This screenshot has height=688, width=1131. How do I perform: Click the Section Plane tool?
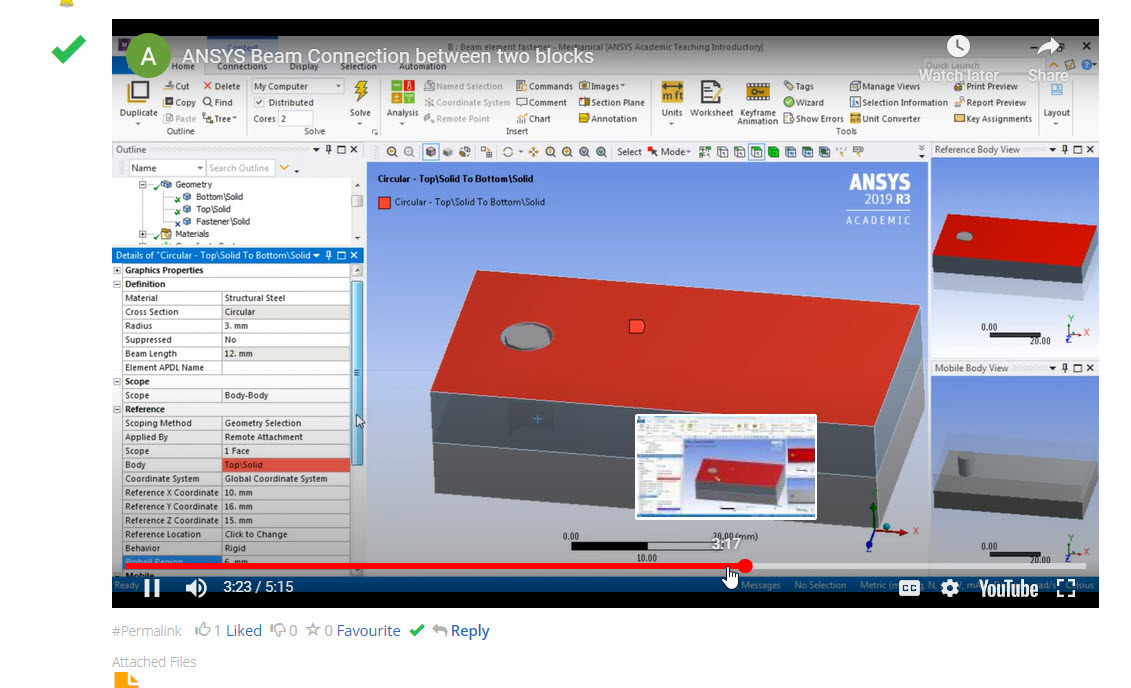pyautogui.click(x=612, y=102)
